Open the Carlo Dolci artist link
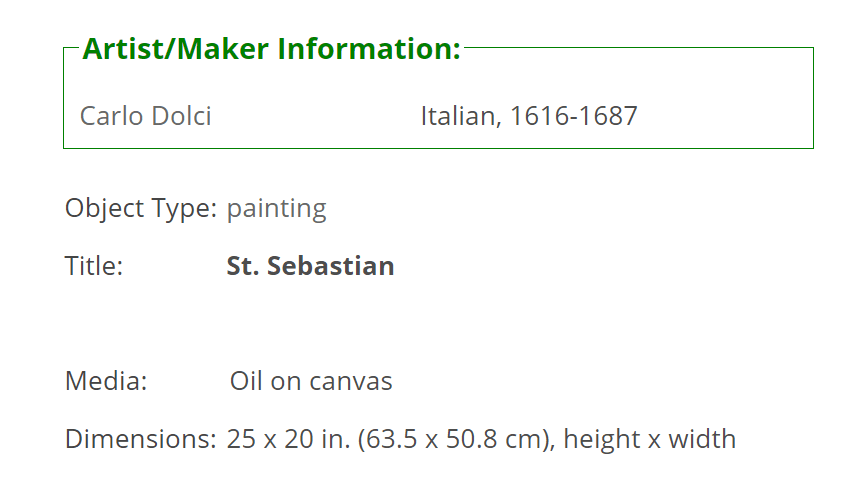Viewport: 861px width, 481px height. (x=146, y=116)
